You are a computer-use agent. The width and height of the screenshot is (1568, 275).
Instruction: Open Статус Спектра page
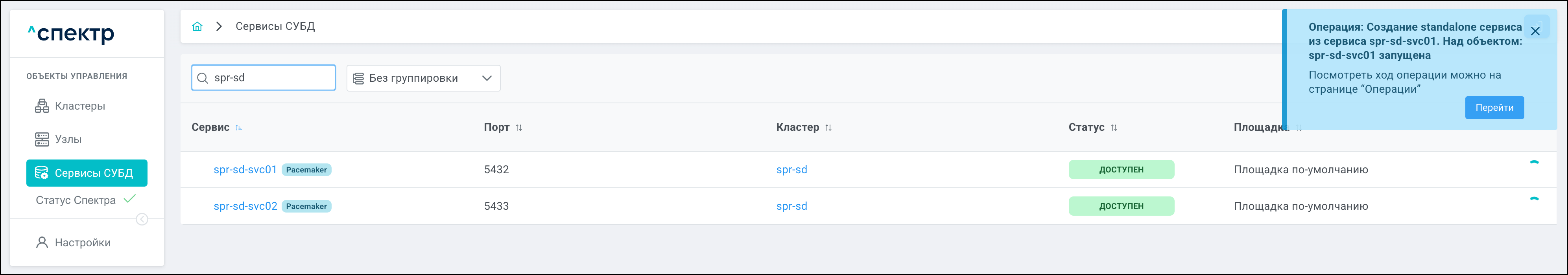point(76,200)
